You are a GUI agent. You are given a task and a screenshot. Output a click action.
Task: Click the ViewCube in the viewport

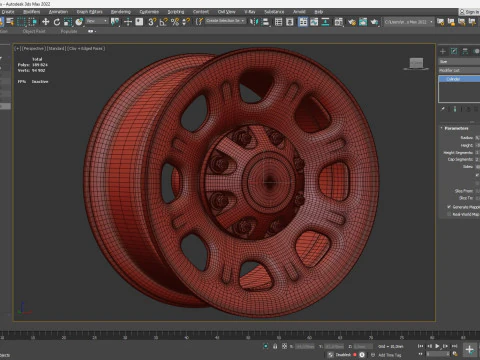click(x=416, y=63)
